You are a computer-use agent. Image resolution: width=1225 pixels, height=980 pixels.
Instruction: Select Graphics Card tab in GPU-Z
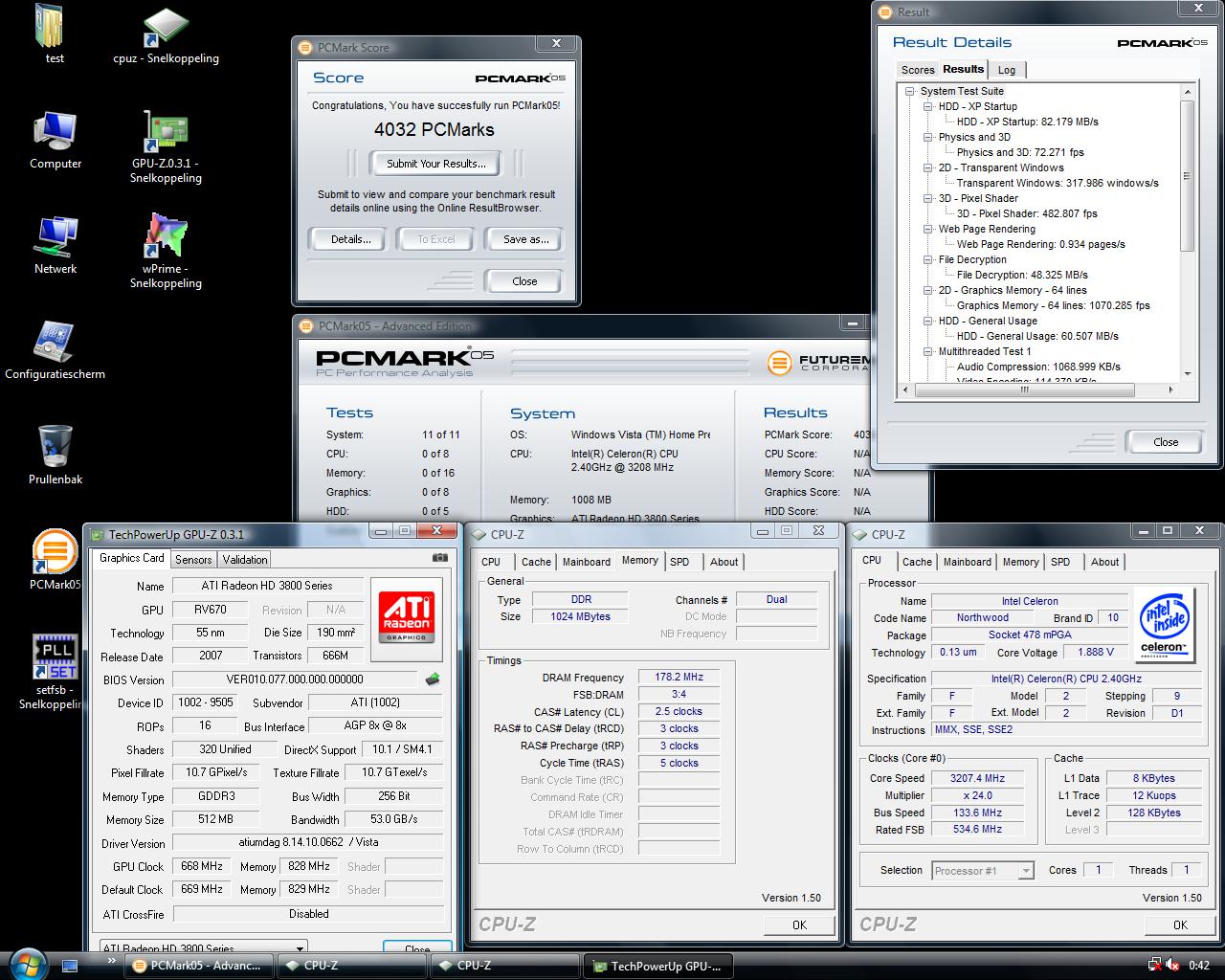132,558
